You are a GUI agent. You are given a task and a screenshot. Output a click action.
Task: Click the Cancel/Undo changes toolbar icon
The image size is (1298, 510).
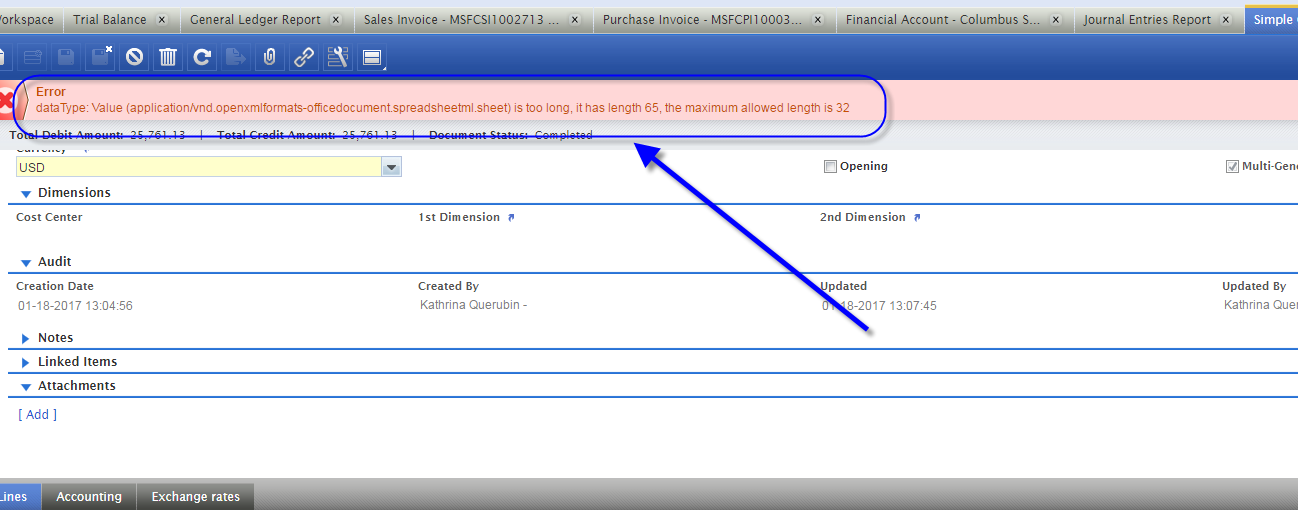pyautogui.click(x=134, y=58)
